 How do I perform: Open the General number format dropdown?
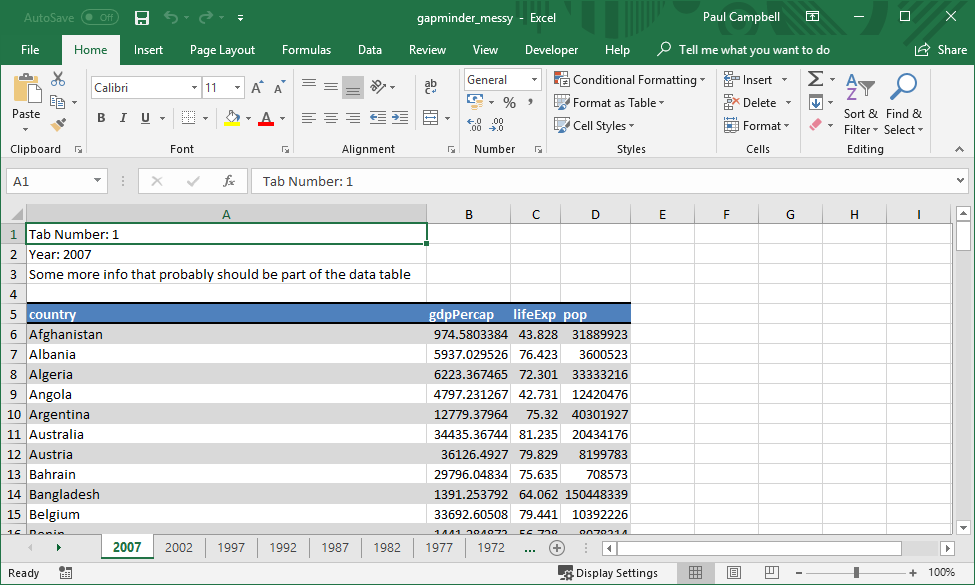click(534, 80)
